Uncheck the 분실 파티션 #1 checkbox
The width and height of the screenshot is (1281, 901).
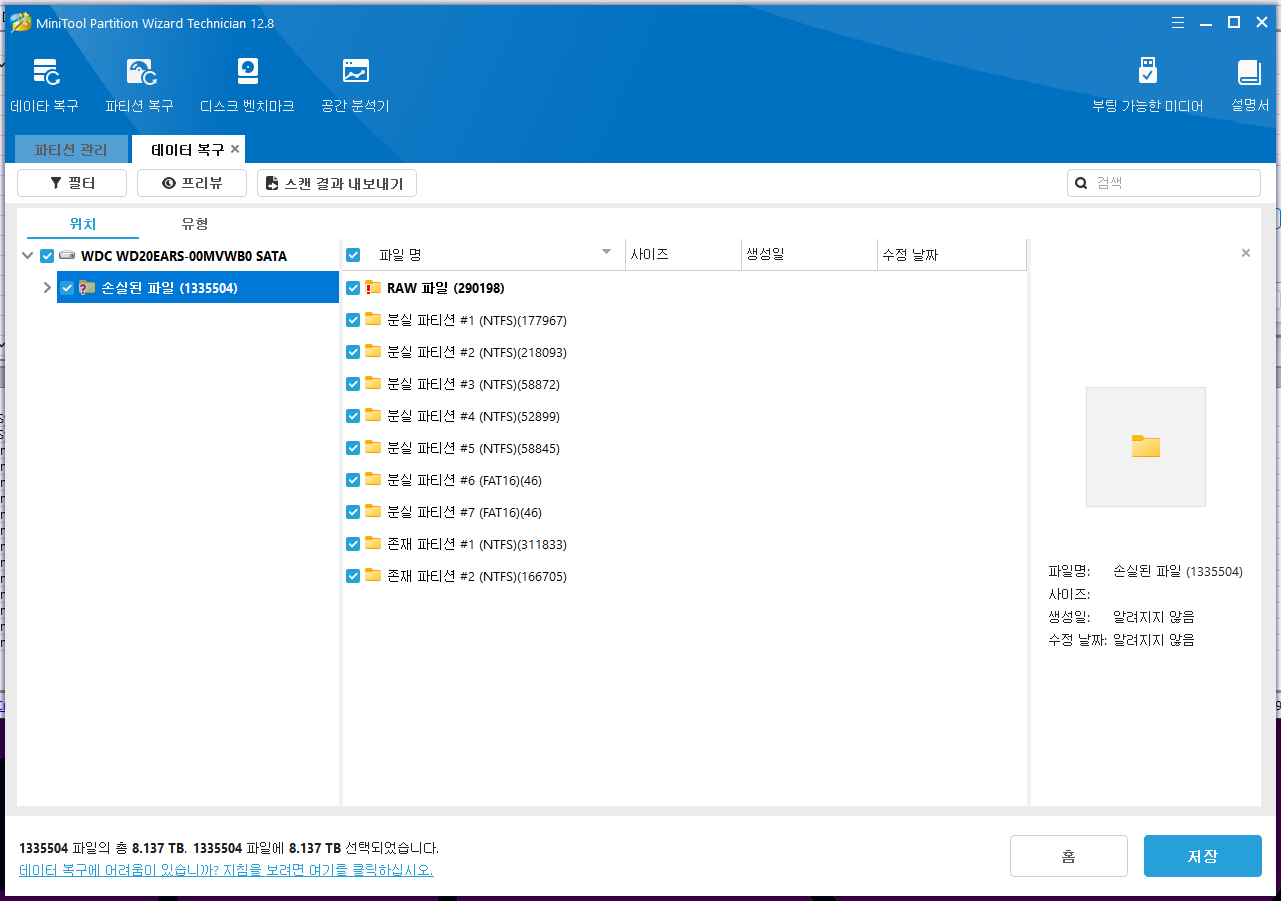coord(353,320)
